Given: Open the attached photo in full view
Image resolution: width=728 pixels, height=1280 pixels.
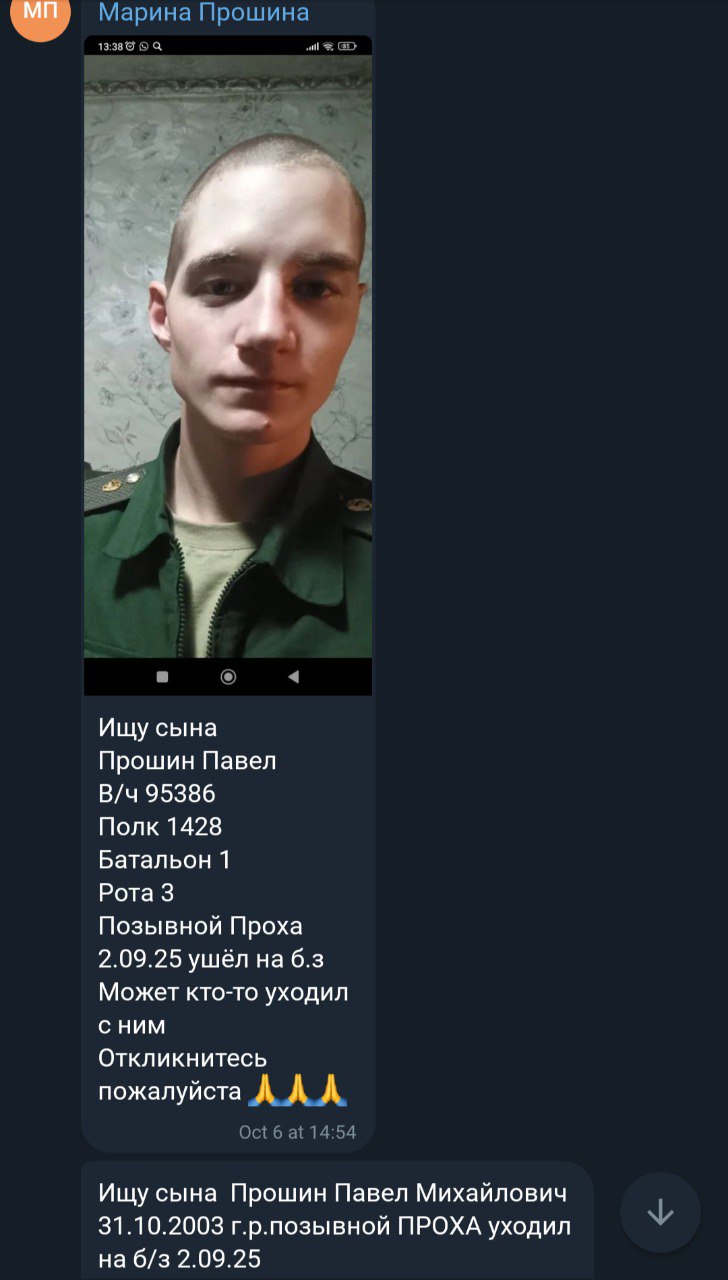Looking at the screenshot, I should coord(228,366).
